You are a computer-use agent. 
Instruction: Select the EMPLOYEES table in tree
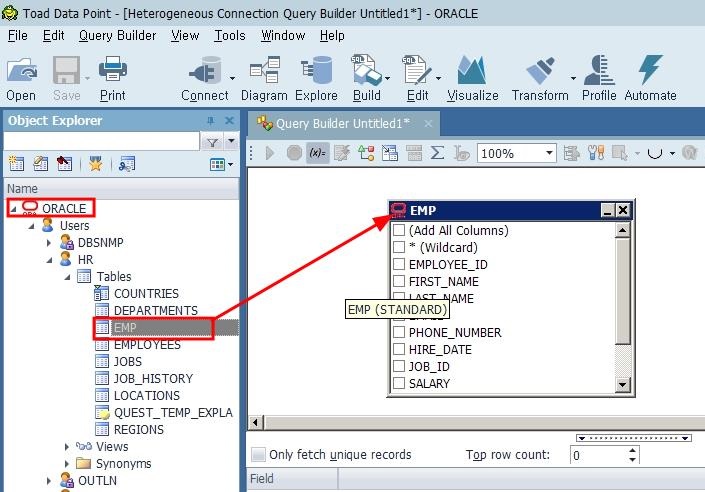pos(146,345)
